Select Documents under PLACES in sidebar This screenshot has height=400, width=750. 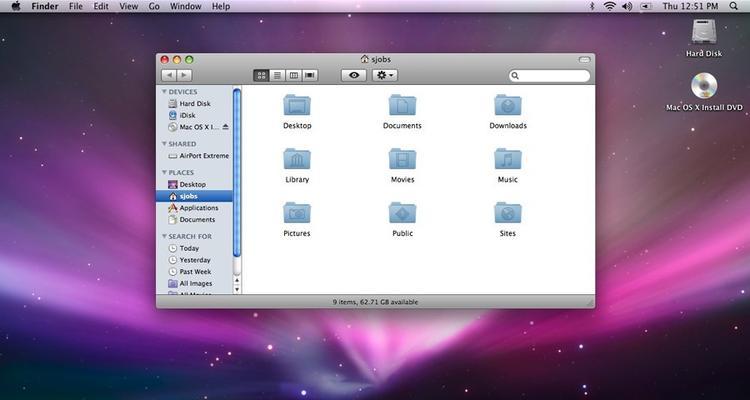tap(194, 220)
